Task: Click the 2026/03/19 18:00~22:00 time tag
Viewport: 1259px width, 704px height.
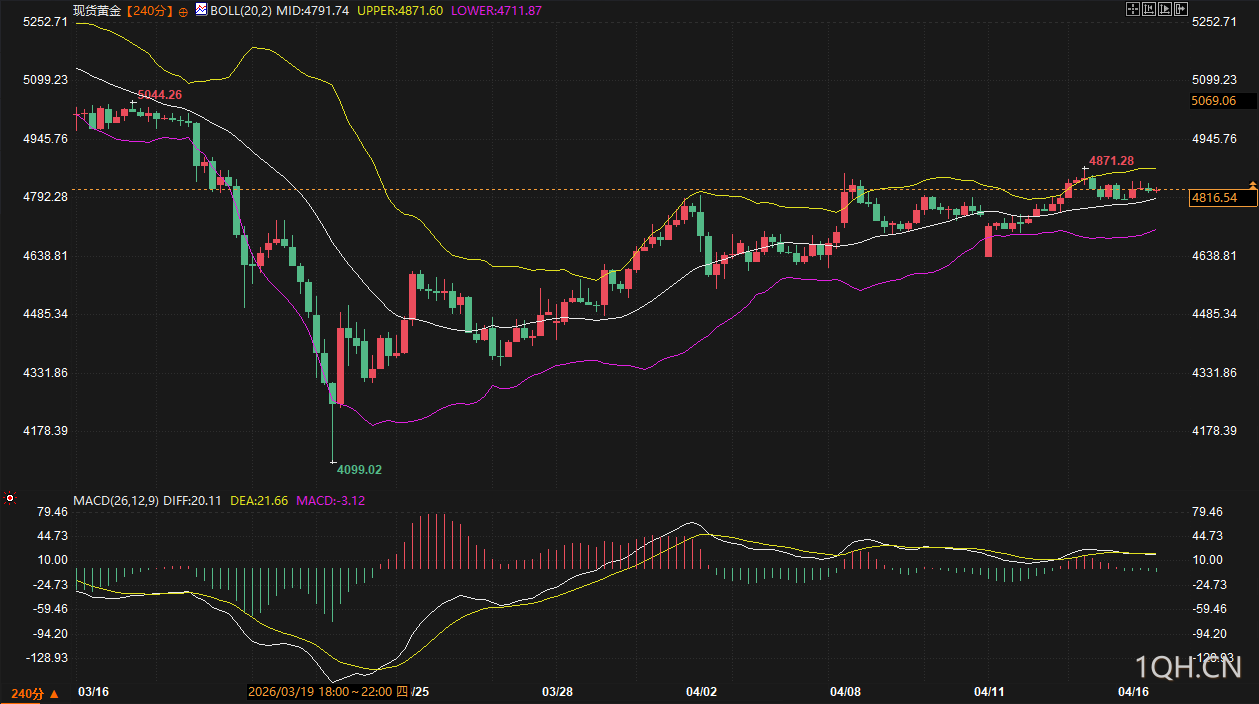Action: coord(329,692)
